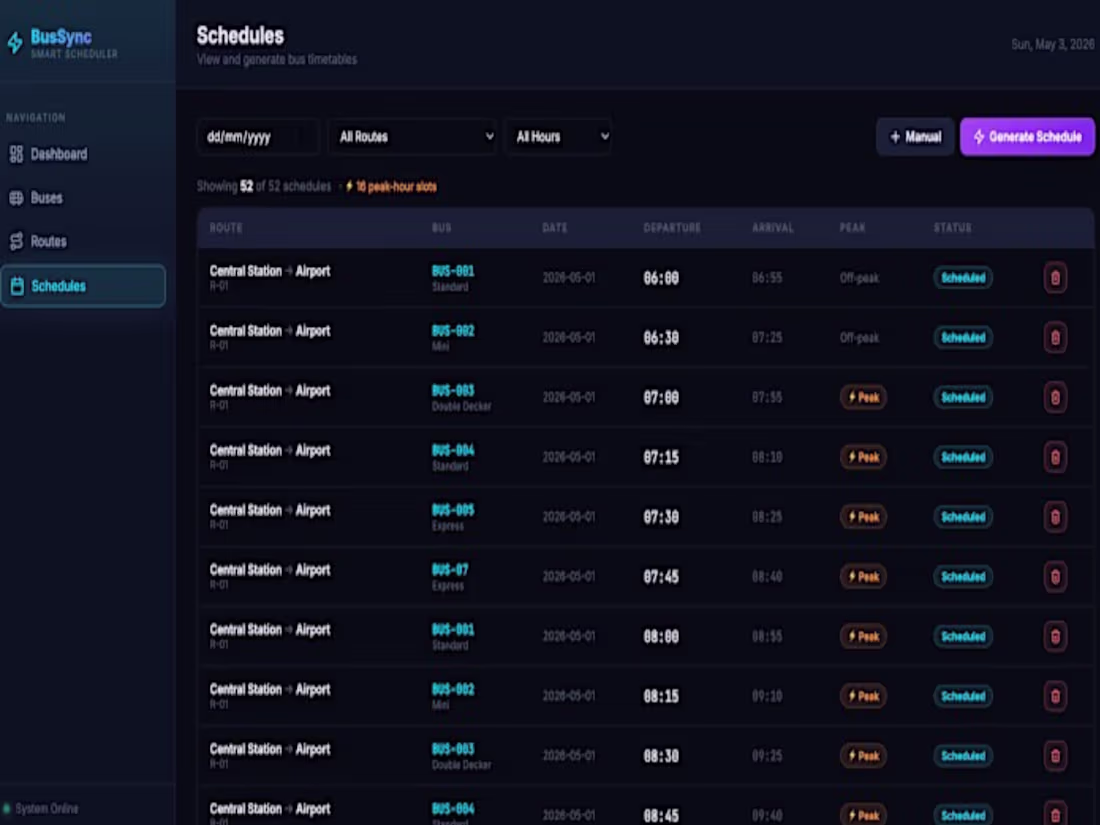Click BUS-005 Express in the 07:30 row
The height and width of the screenshot is (825, 1100).
coord(453,517)
